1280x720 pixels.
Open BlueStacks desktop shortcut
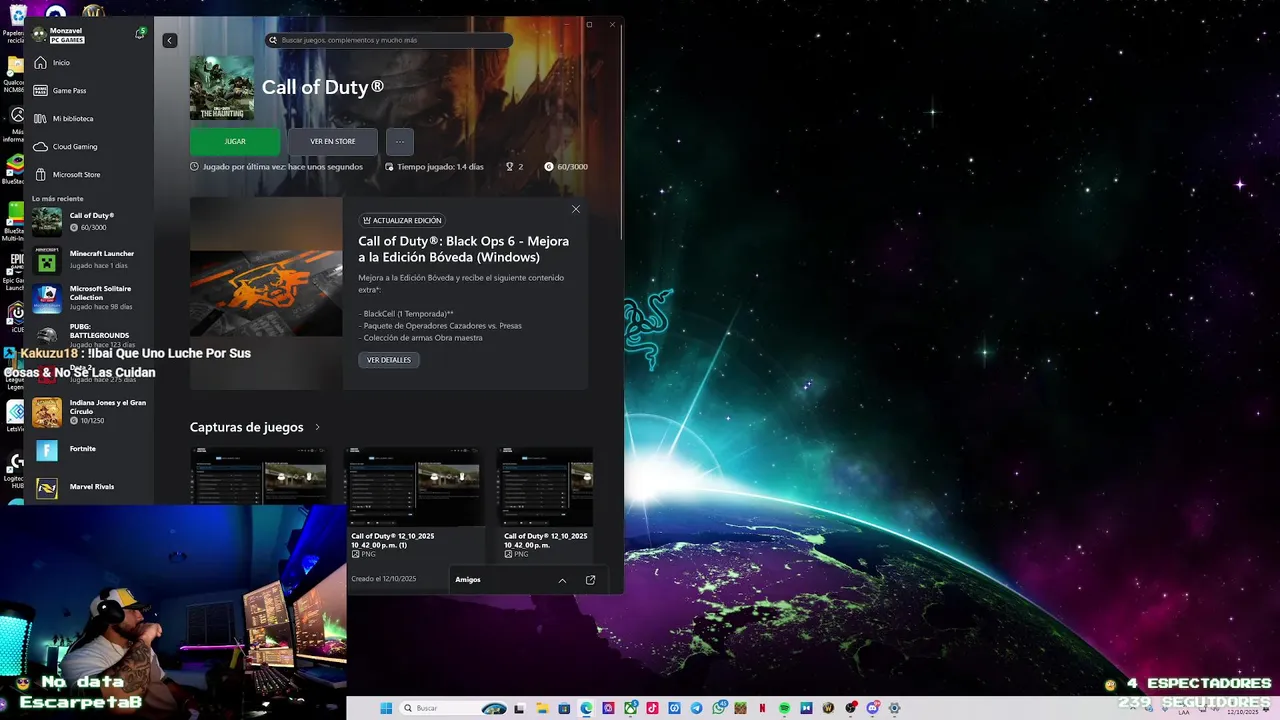tap(14, 168)
